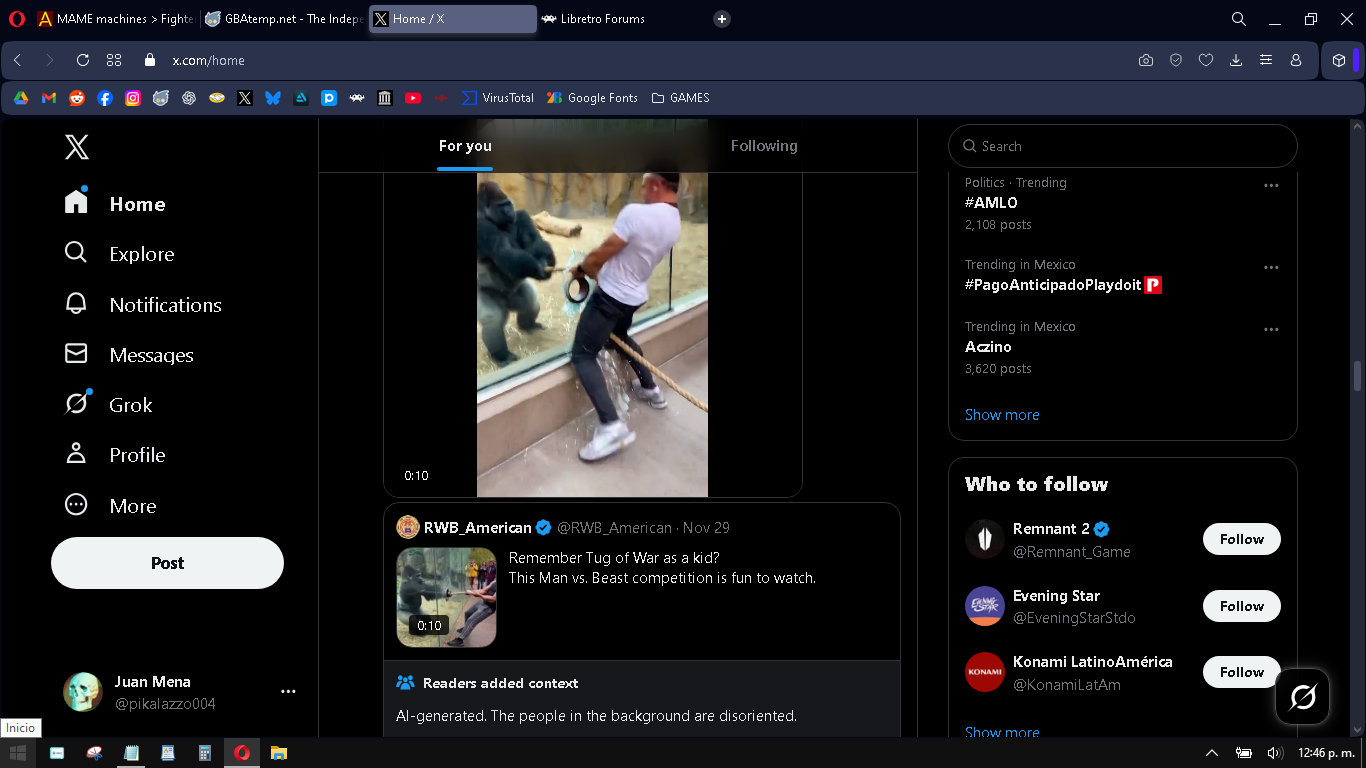Screen dimensions: 1366x768
Task: Open the Opera extensions cube icon
Action: [x=1339, y=60]
